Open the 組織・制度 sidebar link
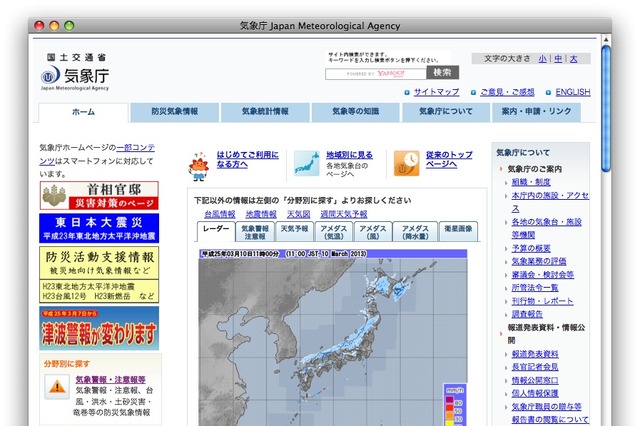This screenshot has width=640, height=426. 531,182
